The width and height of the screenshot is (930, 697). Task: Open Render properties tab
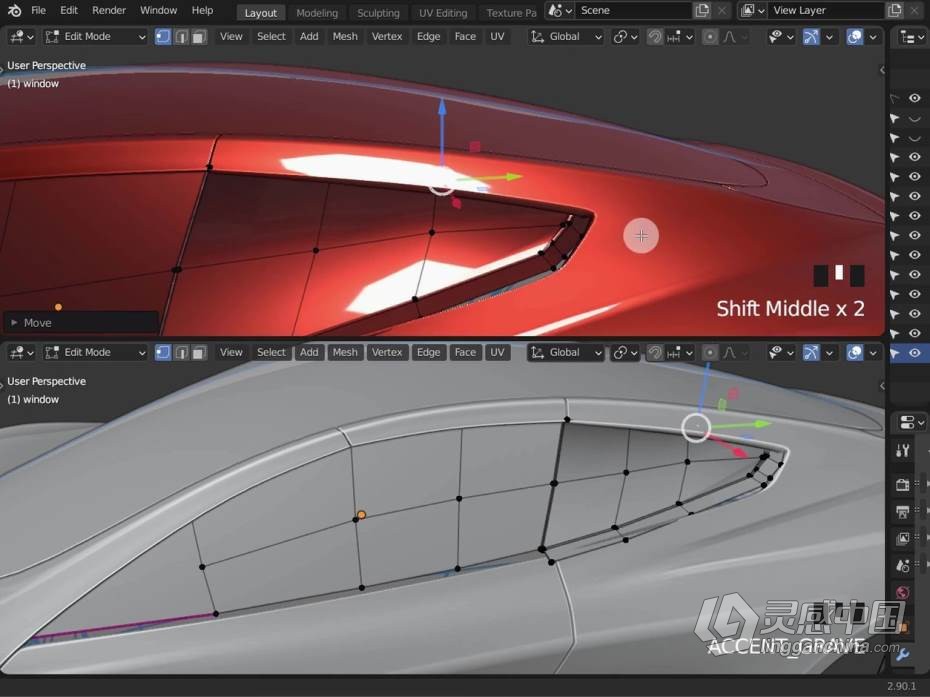tap(903, 485)
